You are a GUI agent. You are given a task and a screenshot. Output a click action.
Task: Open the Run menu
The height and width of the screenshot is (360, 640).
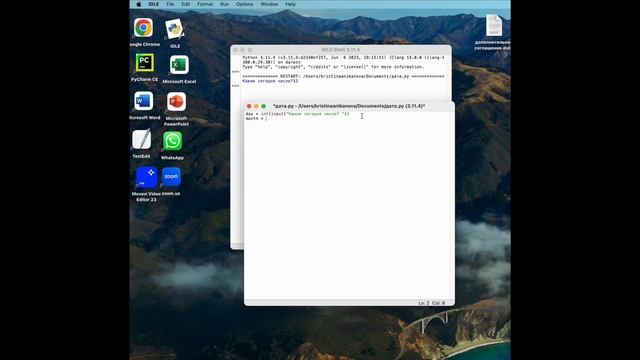click(x=224, y=4)
